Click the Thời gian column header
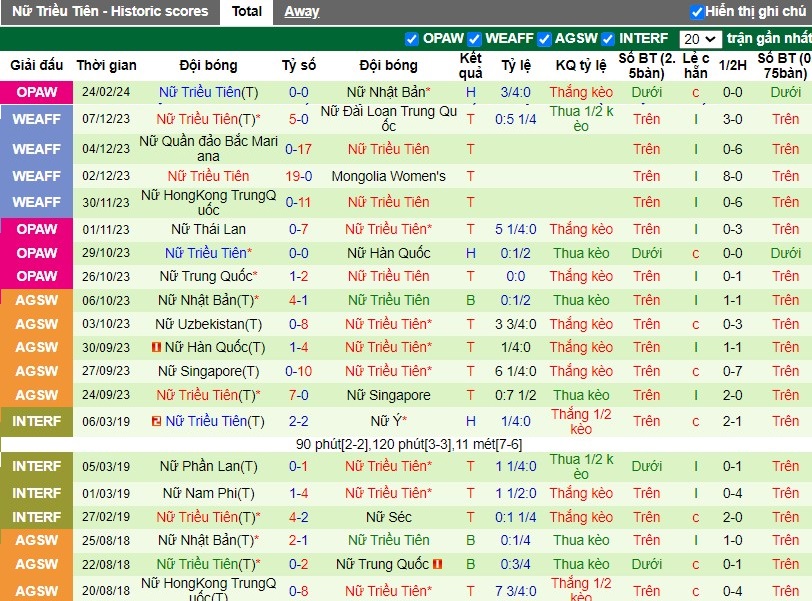The image size is (812, 601). 106,65
